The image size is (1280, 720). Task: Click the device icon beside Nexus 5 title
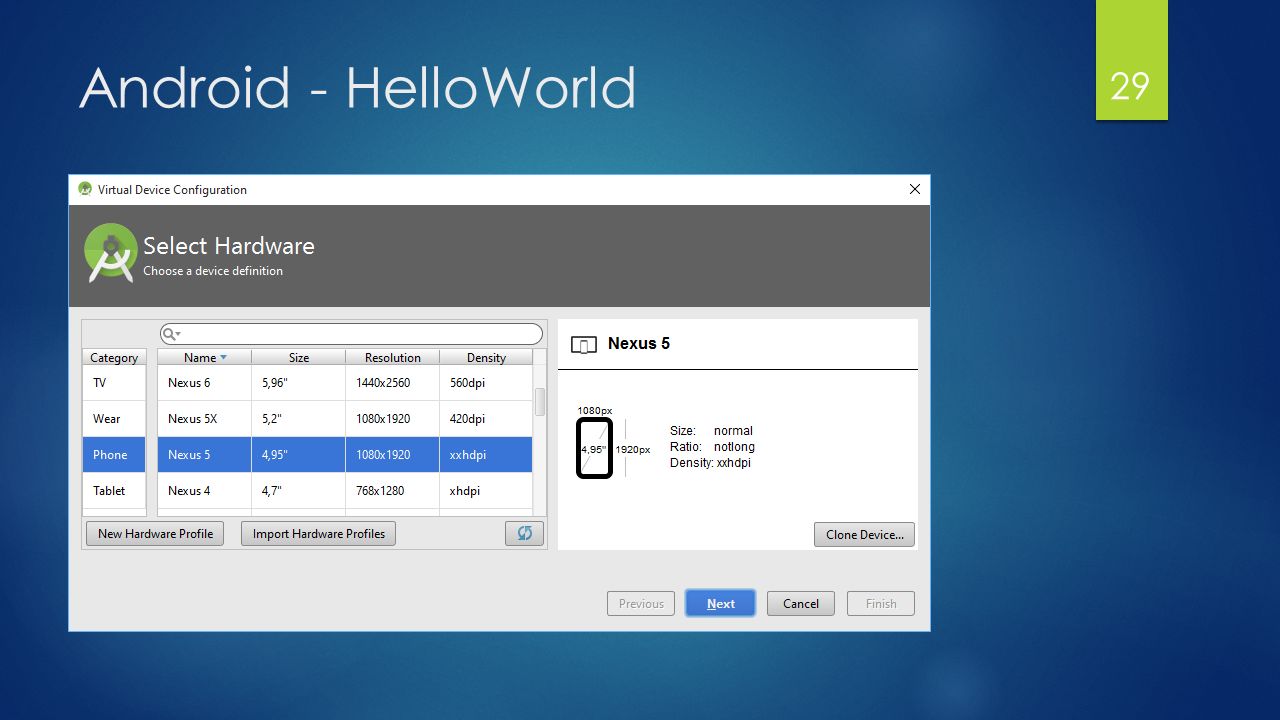click(583, 345)
